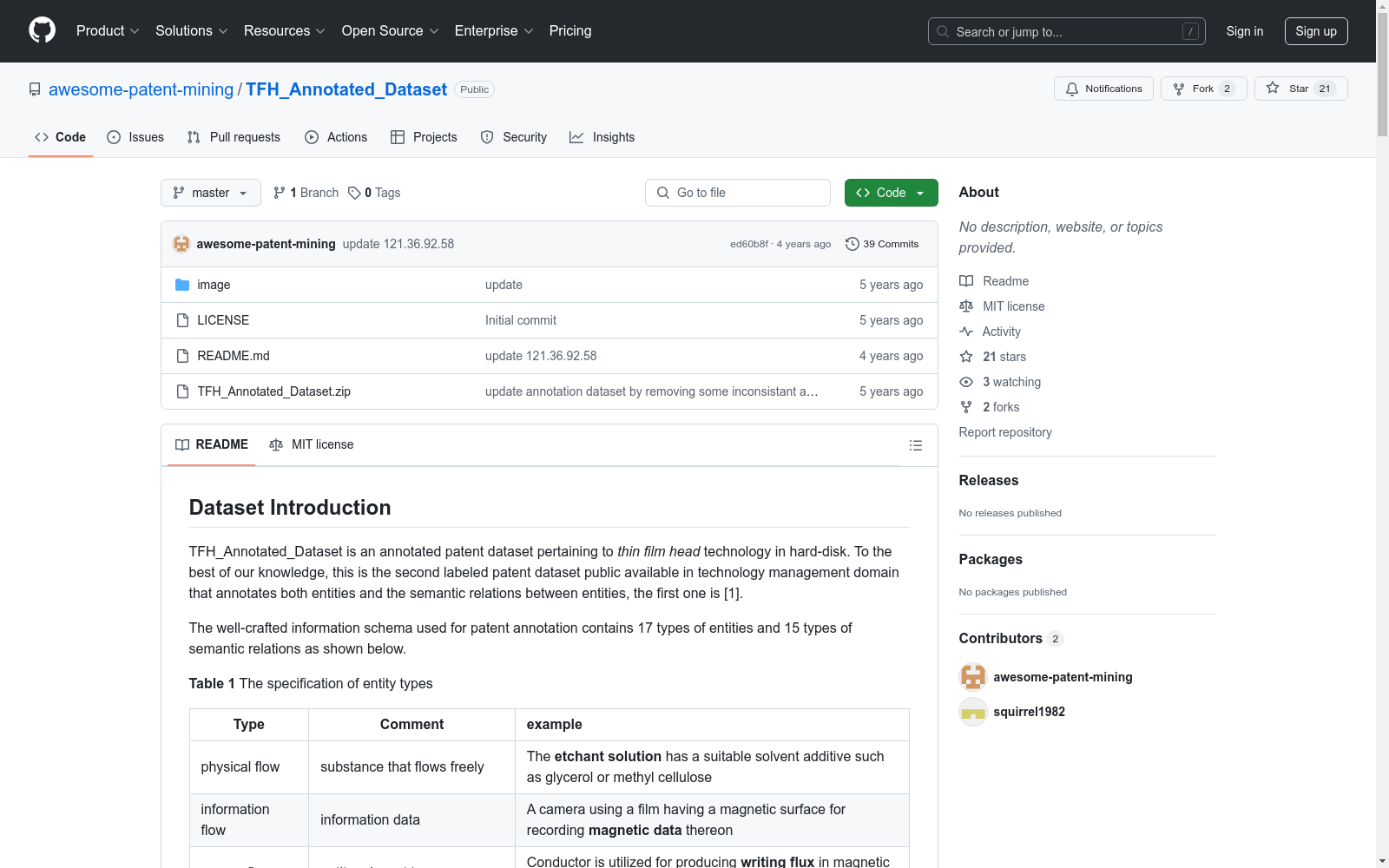
Task: Expand the Product menu
Action: pyautogui.click(x=108, y=30)
